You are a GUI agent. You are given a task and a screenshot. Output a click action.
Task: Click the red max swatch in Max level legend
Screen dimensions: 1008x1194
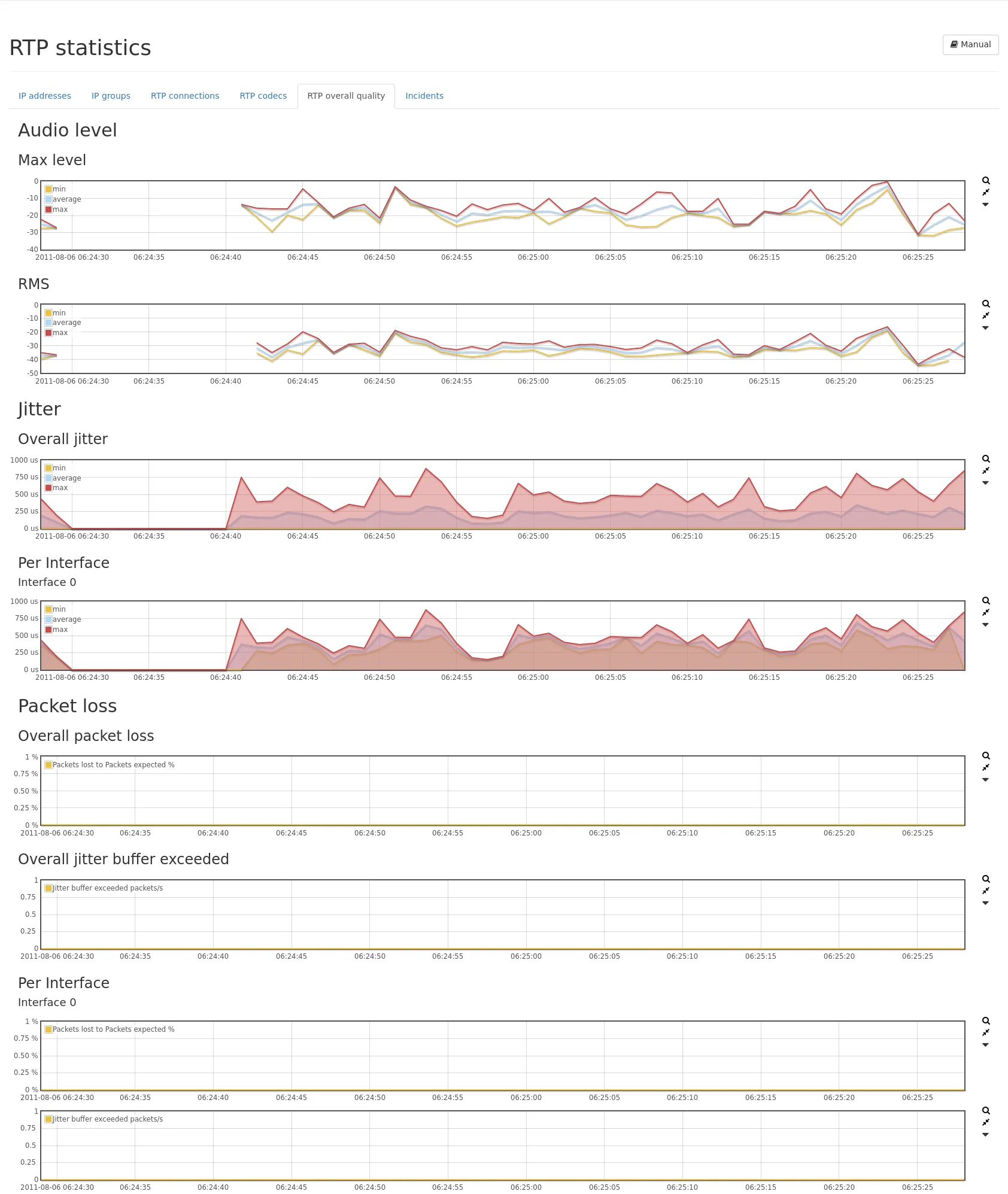[48, 209]
